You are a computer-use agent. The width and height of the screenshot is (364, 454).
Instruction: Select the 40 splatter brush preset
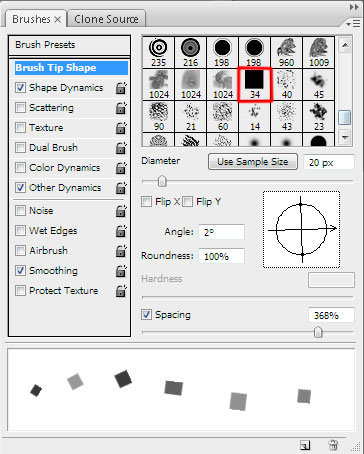click(x=286, y=84)
